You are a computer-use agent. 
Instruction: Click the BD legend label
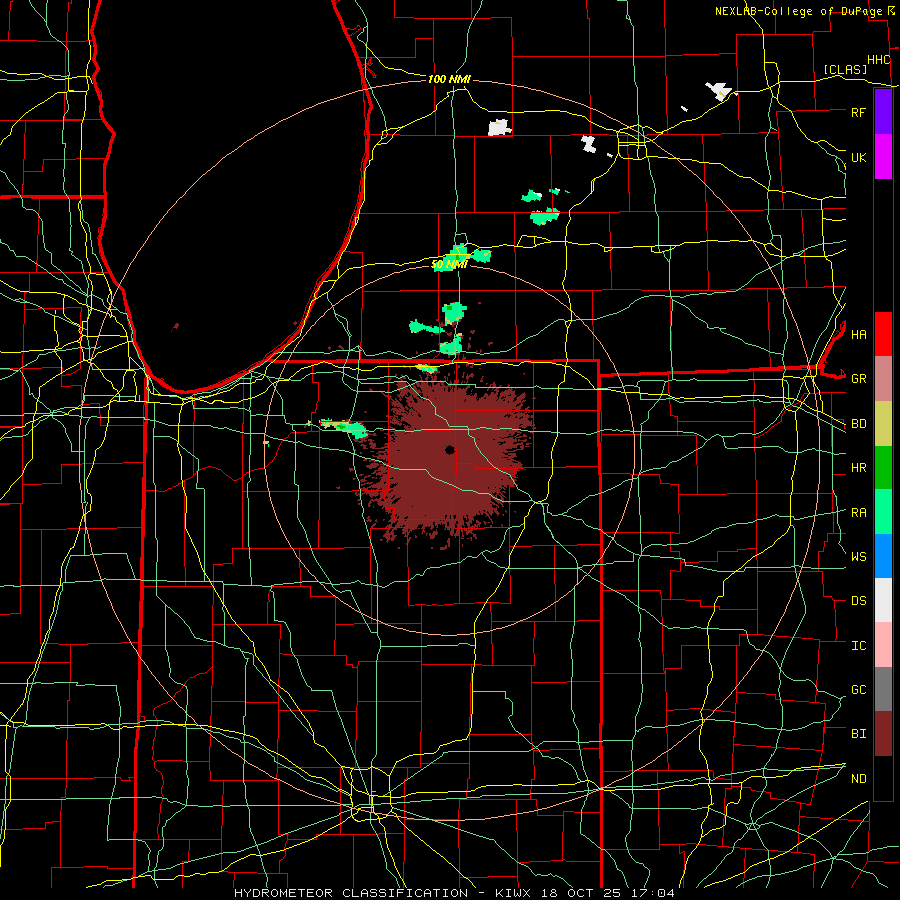click(x=858, y=424)
